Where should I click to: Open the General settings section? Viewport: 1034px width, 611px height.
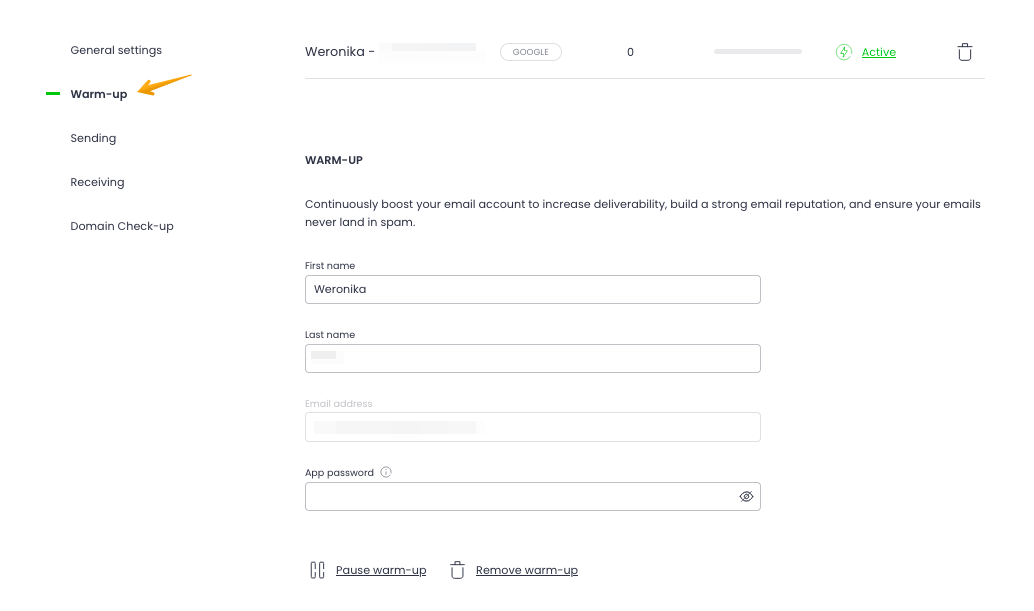116,50
